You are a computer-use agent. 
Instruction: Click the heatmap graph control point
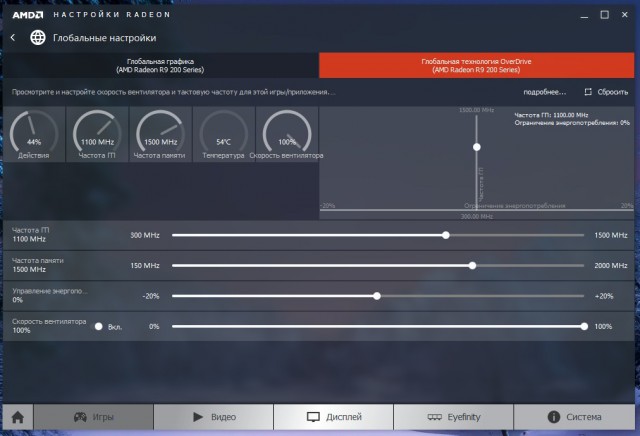click(x=476, y=147)
